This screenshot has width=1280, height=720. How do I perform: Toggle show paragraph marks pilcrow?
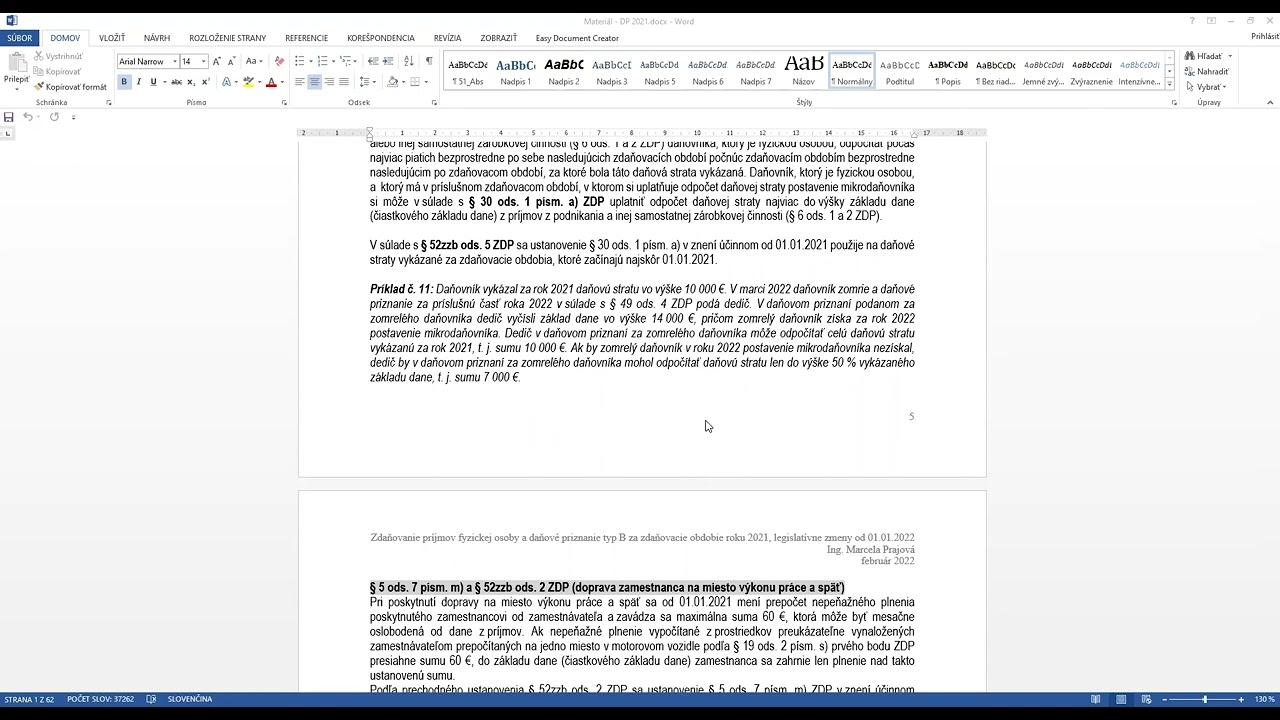429,61
